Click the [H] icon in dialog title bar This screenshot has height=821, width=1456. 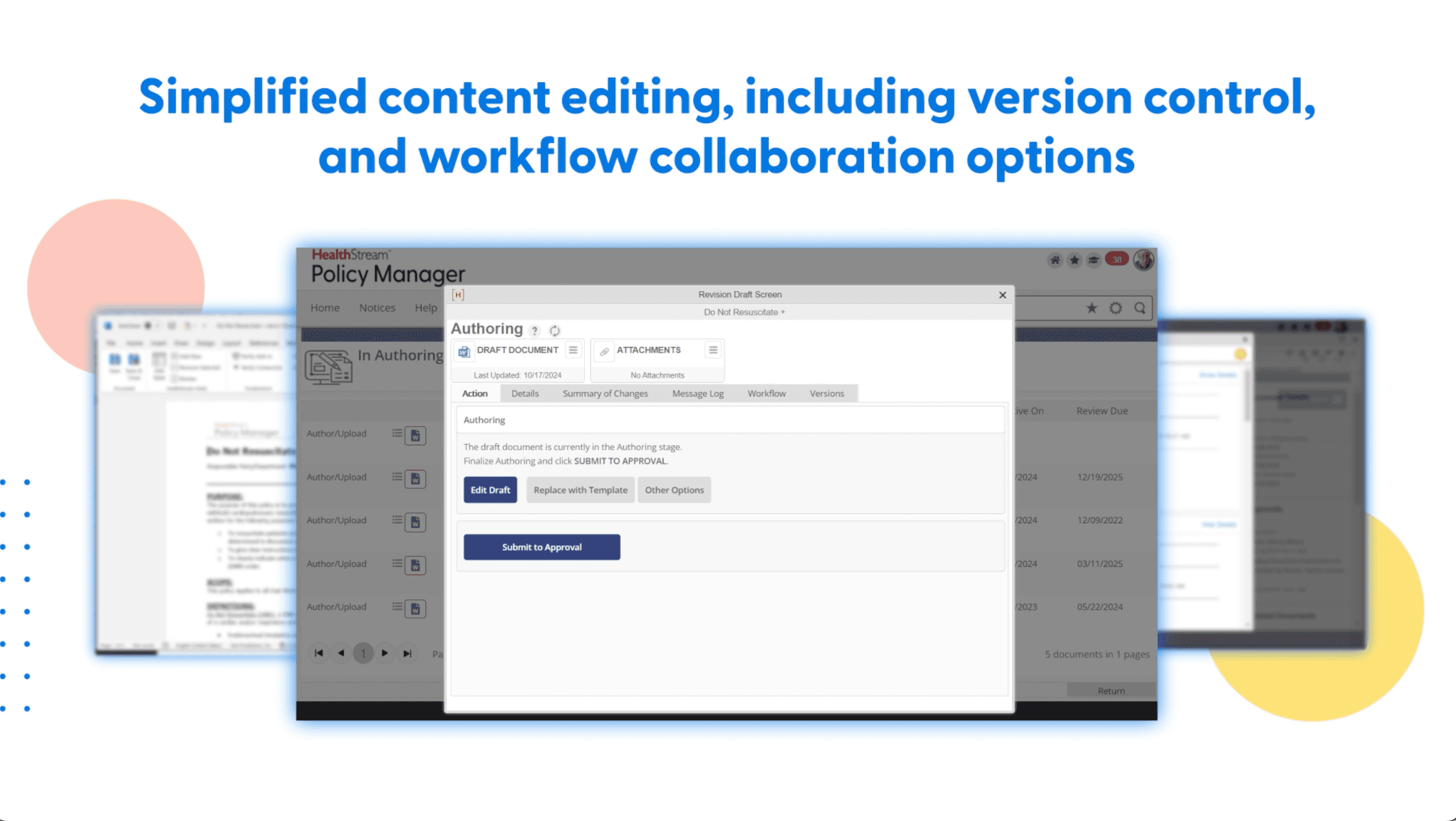(458, 294)
